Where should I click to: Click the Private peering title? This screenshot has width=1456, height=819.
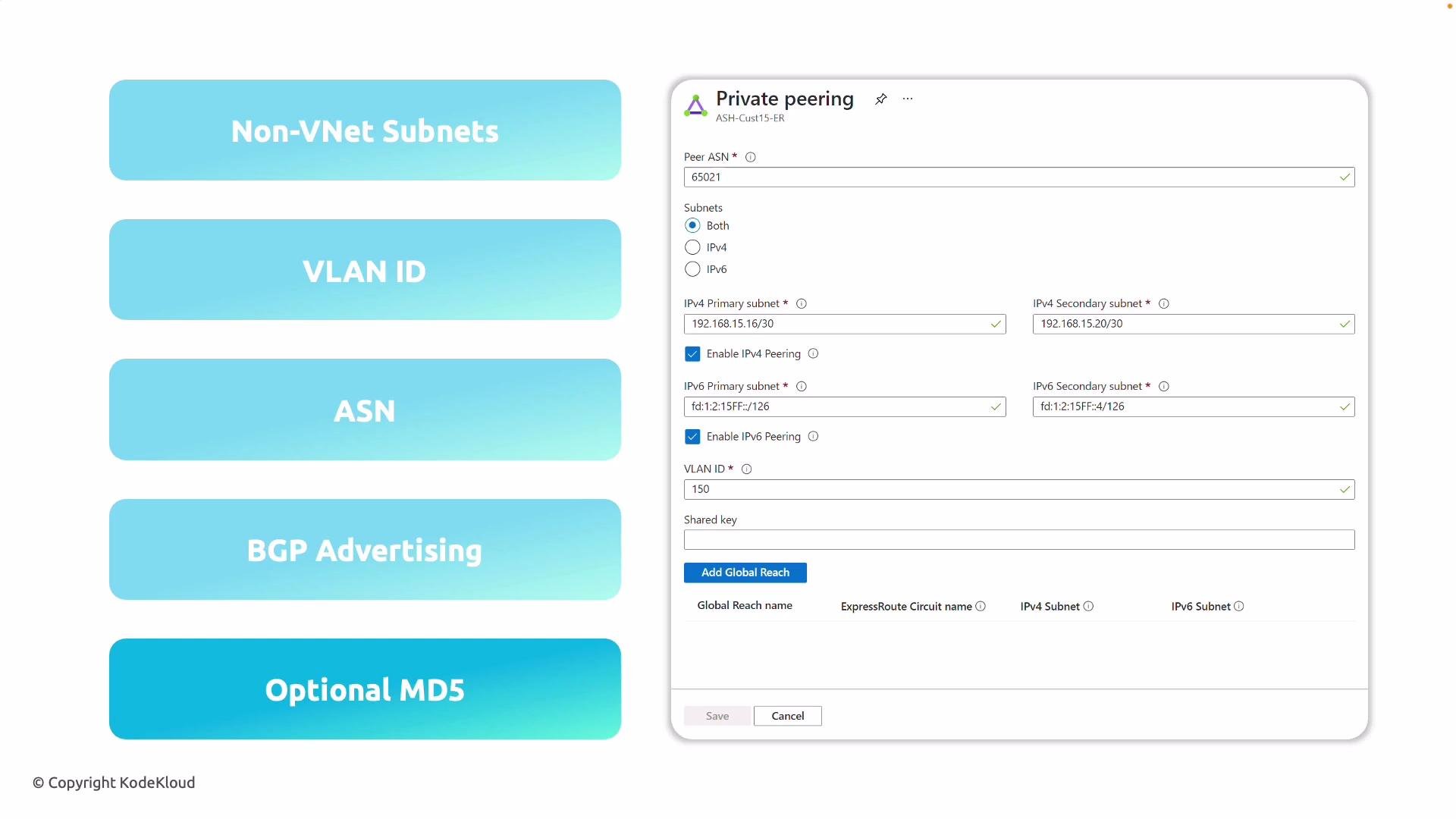(x=785, y=99)
